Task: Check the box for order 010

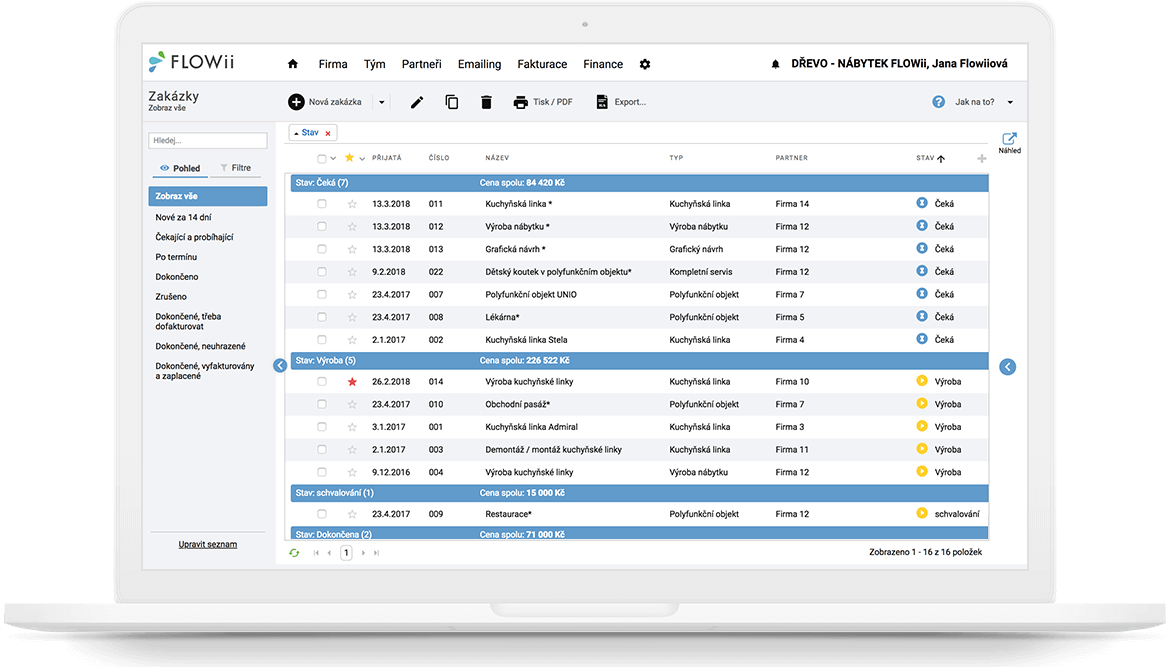Action: 322,404
